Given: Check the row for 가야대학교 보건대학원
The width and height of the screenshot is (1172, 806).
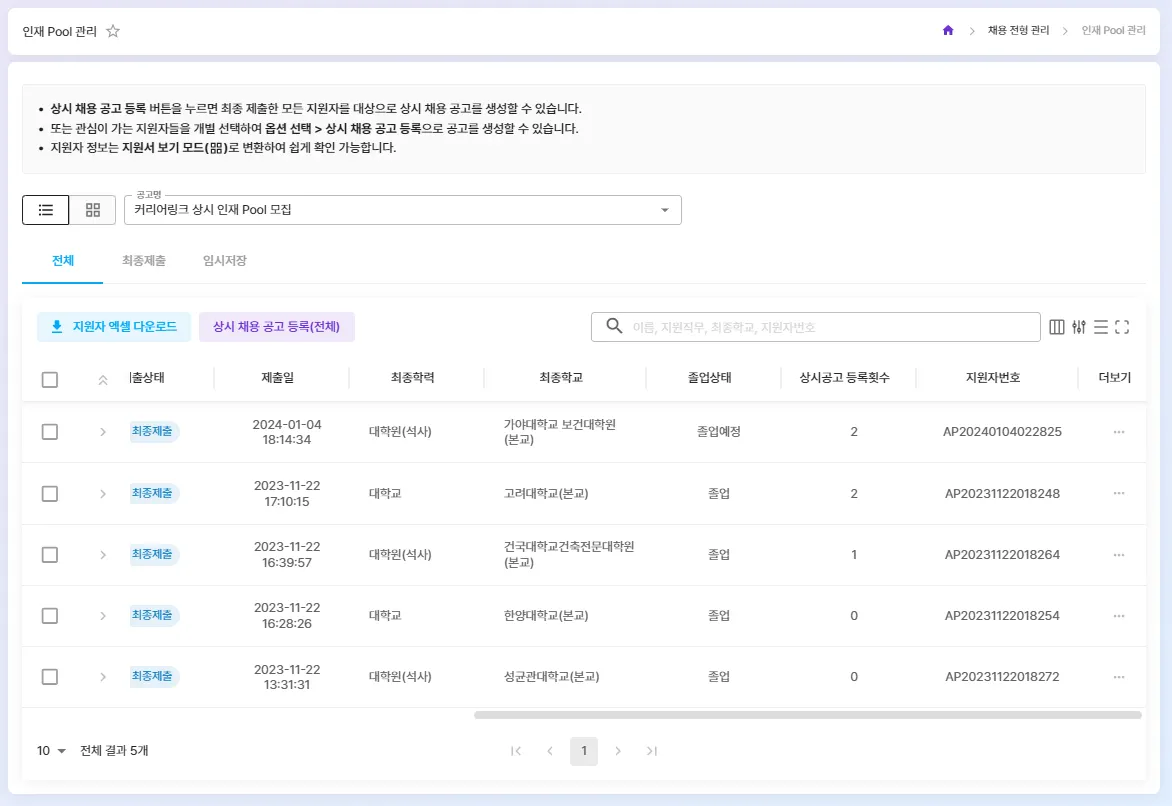Looking at the screenshot, I should click(x=50, y=432).
